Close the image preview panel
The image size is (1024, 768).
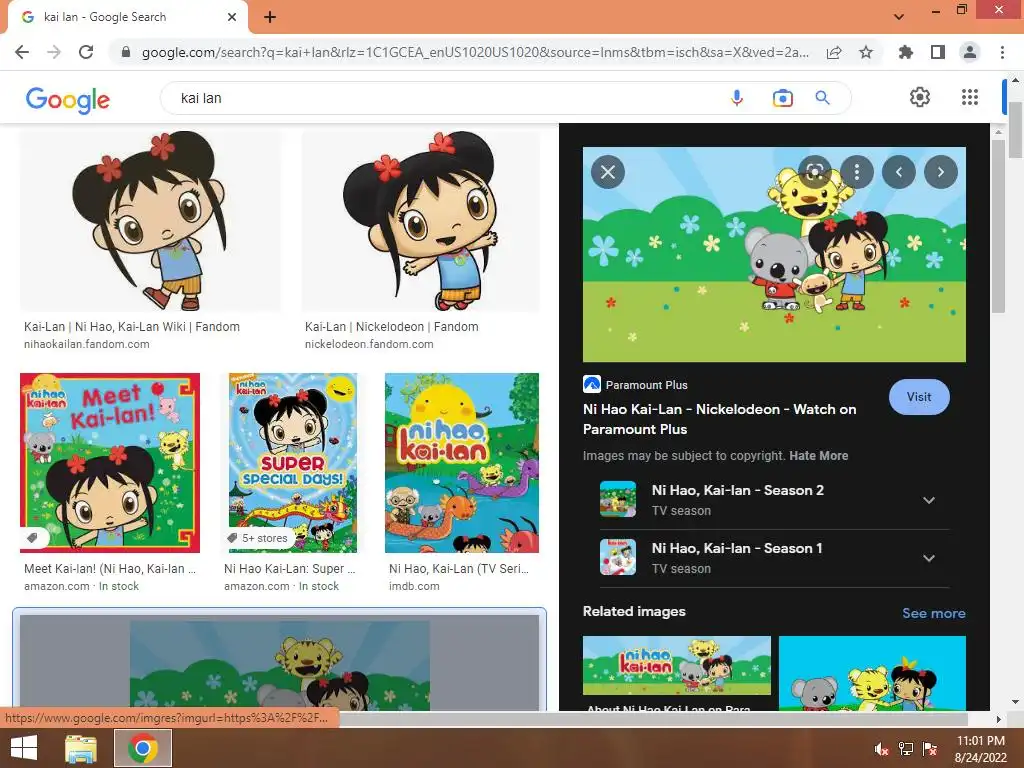(608, 172)
